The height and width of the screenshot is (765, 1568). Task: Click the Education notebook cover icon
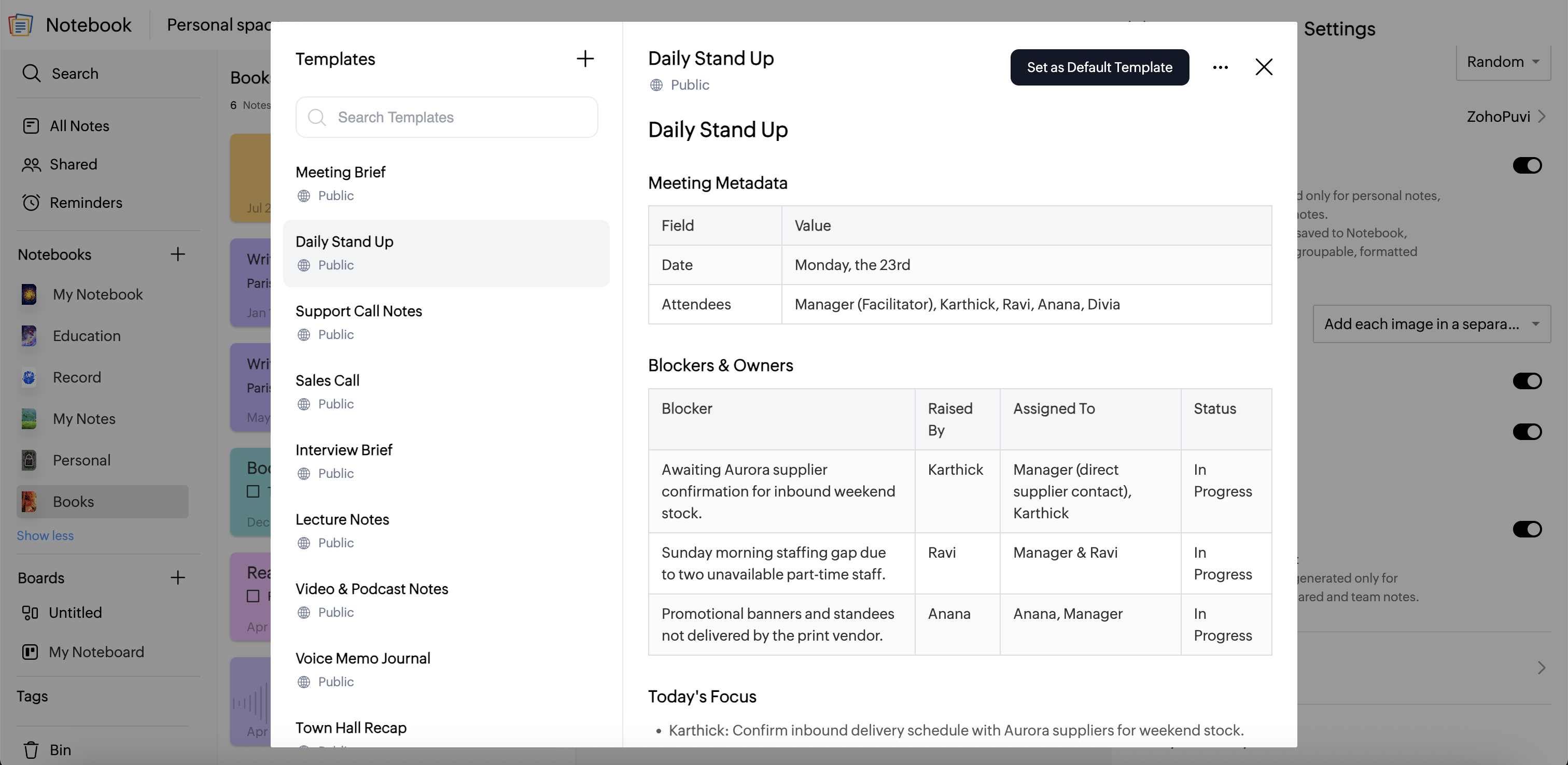point(29,336)
